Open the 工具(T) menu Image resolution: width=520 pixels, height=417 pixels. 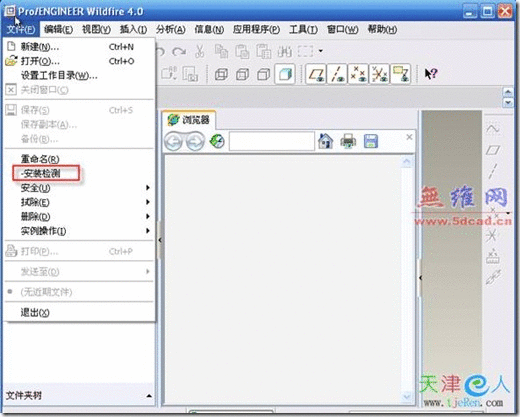coord(303,30)
